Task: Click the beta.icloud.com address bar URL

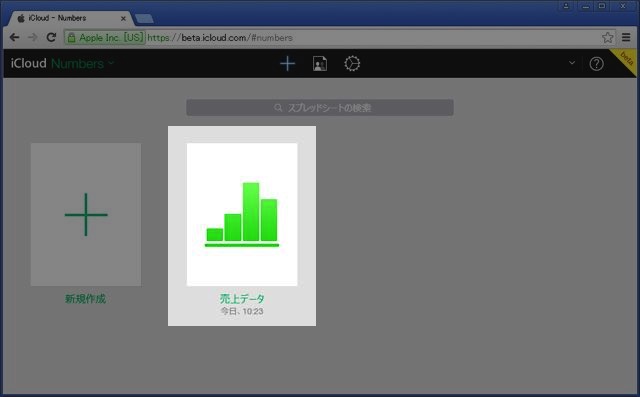Action: pos(220,38)
